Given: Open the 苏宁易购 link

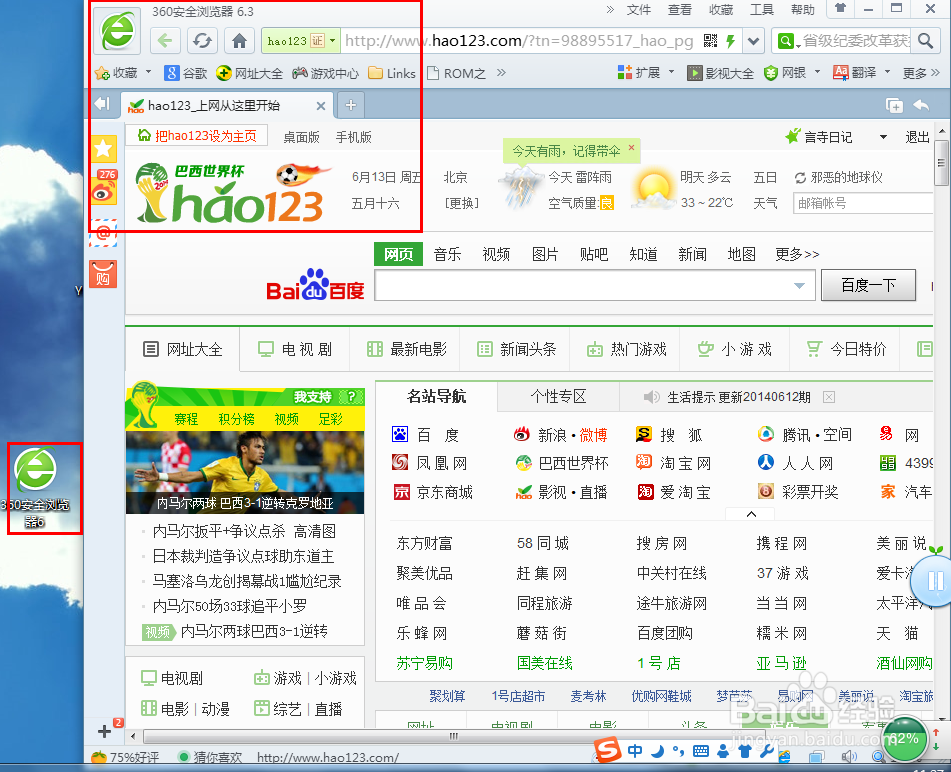Looking at the screenshot, I should (425, 663).
